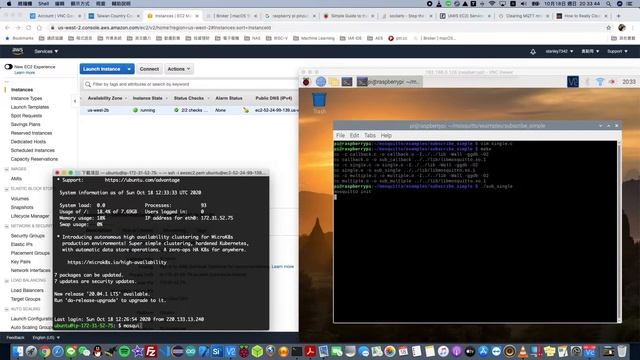The width and height of the screenshot is (640, 360).
Task: Switch to the Taiwan Country Code browser tab
Action: pos(114,16)
